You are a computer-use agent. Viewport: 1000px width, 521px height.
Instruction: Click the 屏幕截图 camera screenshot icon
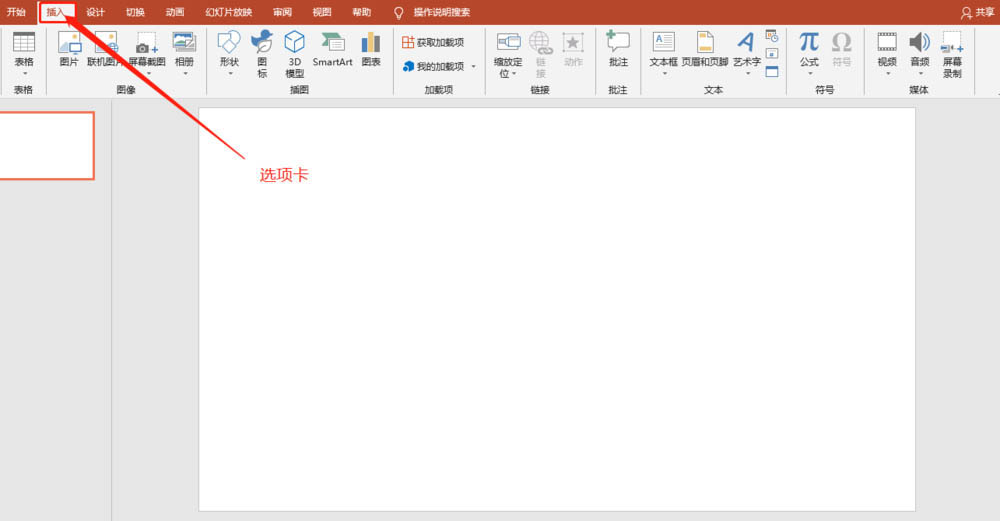coord(147,43)
